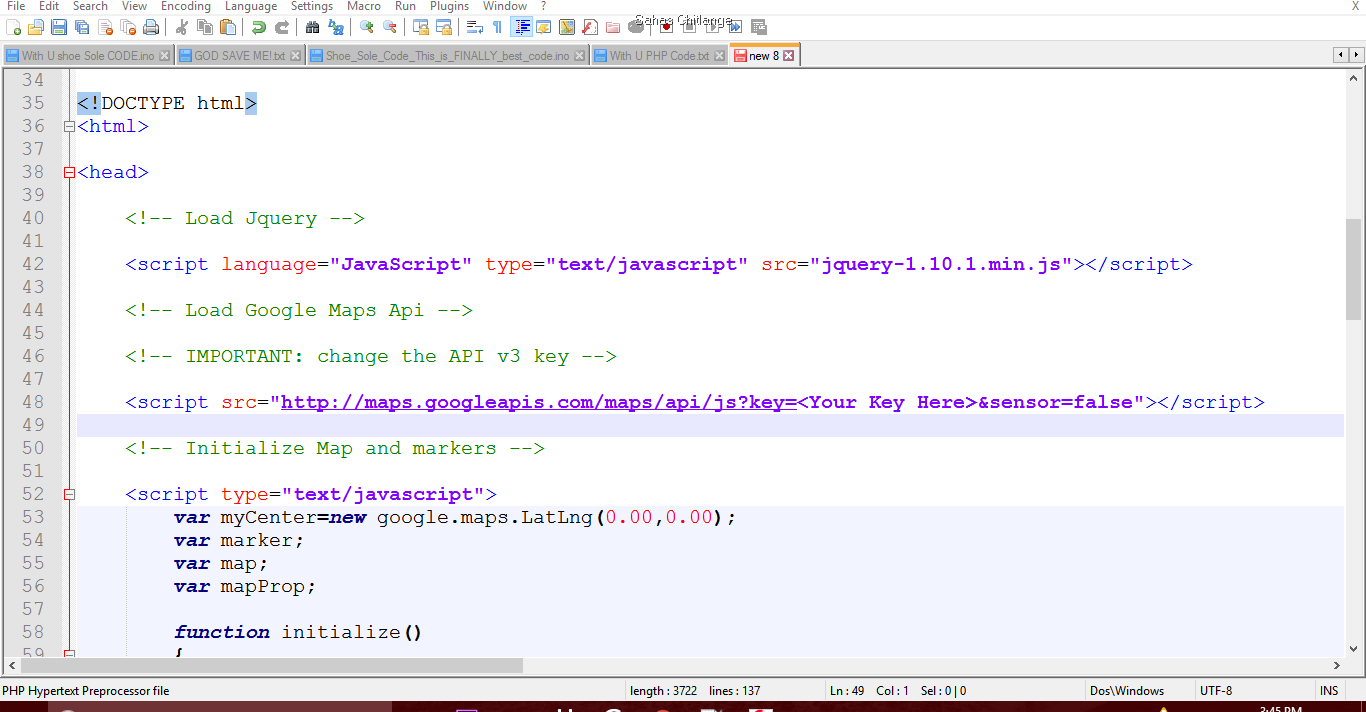Image resolution: width=1366 pixels, height=712 pixels.
Task: Open the Plugins menu
Action: tap(450, 6)
